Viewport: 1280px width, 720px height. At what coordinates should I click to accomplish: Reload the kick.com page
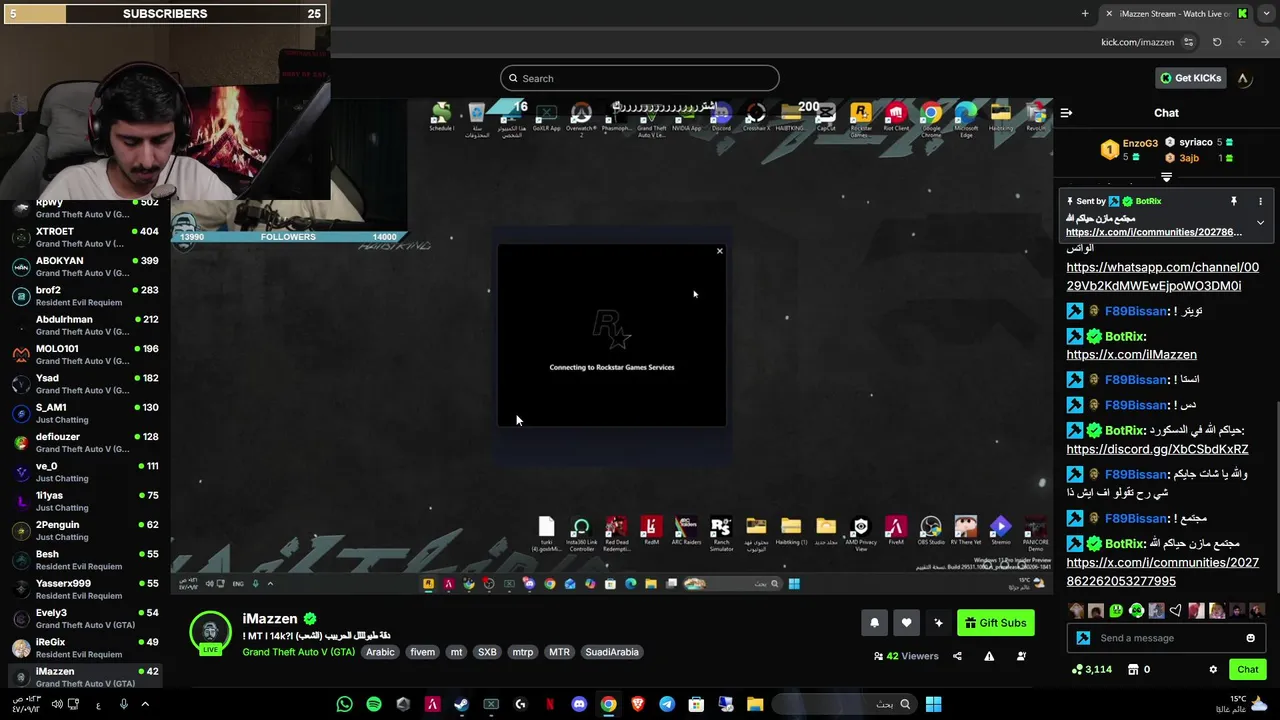pos(1217,42)
